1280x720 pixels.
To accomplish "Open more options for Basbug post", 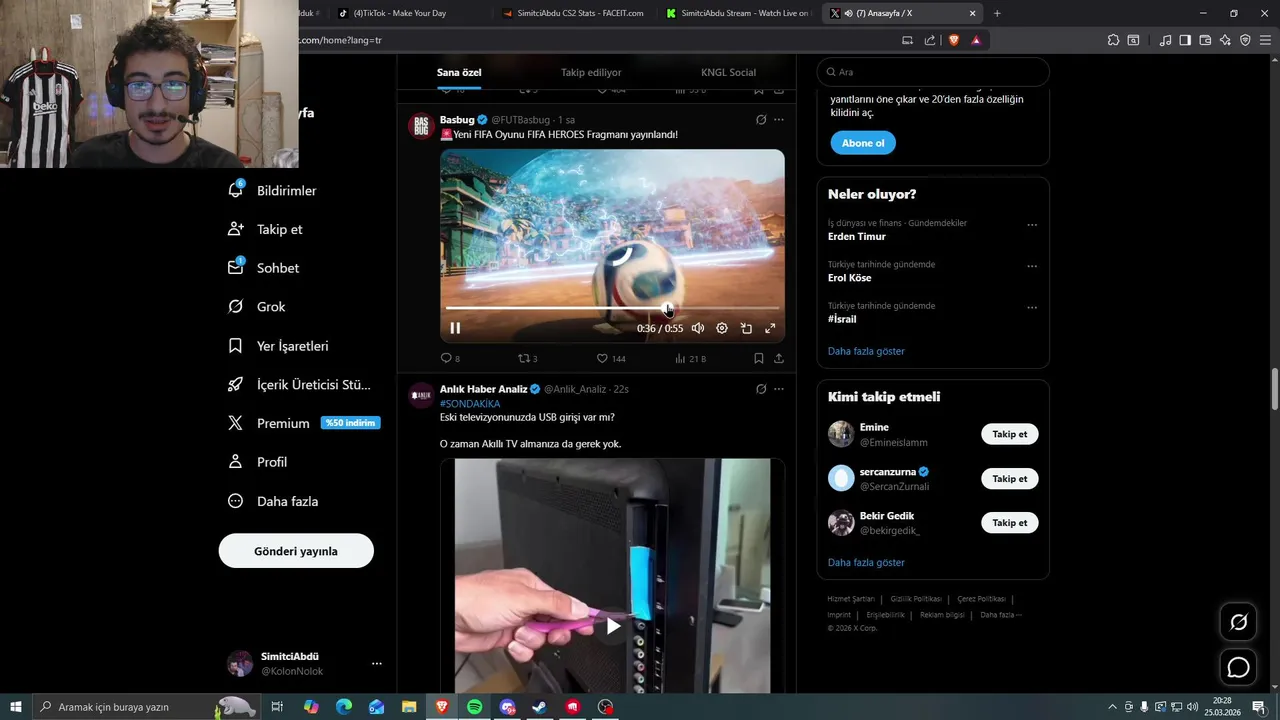I will 779,120.
